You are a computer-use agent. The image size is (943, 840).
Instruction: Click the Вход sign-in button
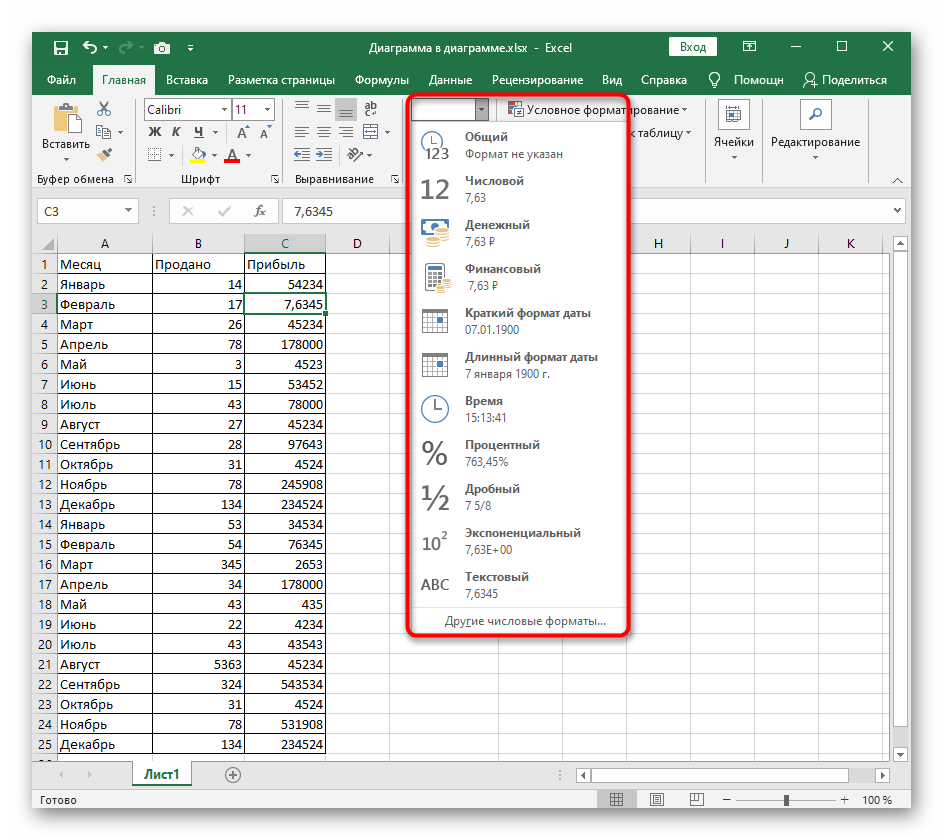click(693, 47)
